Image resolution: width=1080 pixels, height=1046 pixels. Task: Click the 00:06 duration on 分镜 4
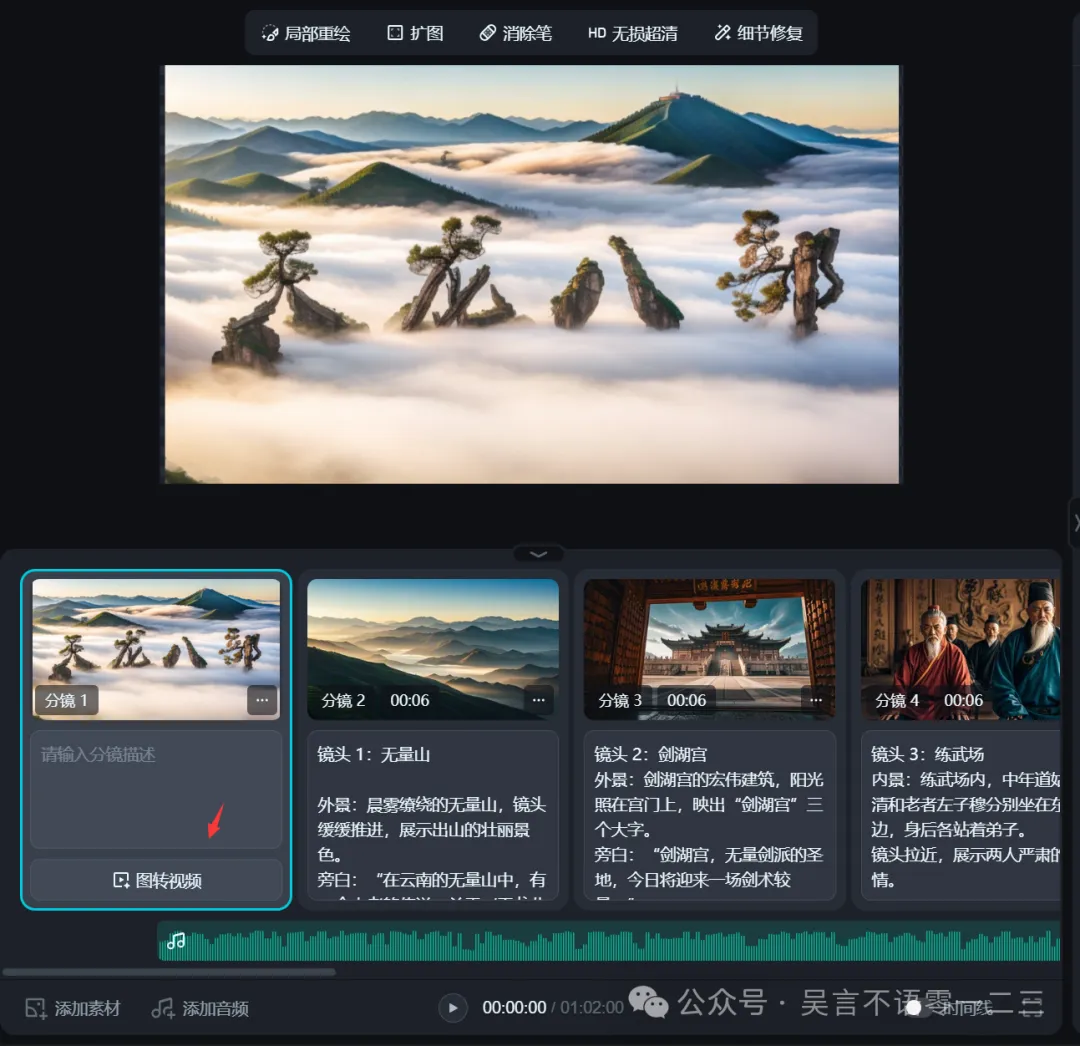(963, 700)
